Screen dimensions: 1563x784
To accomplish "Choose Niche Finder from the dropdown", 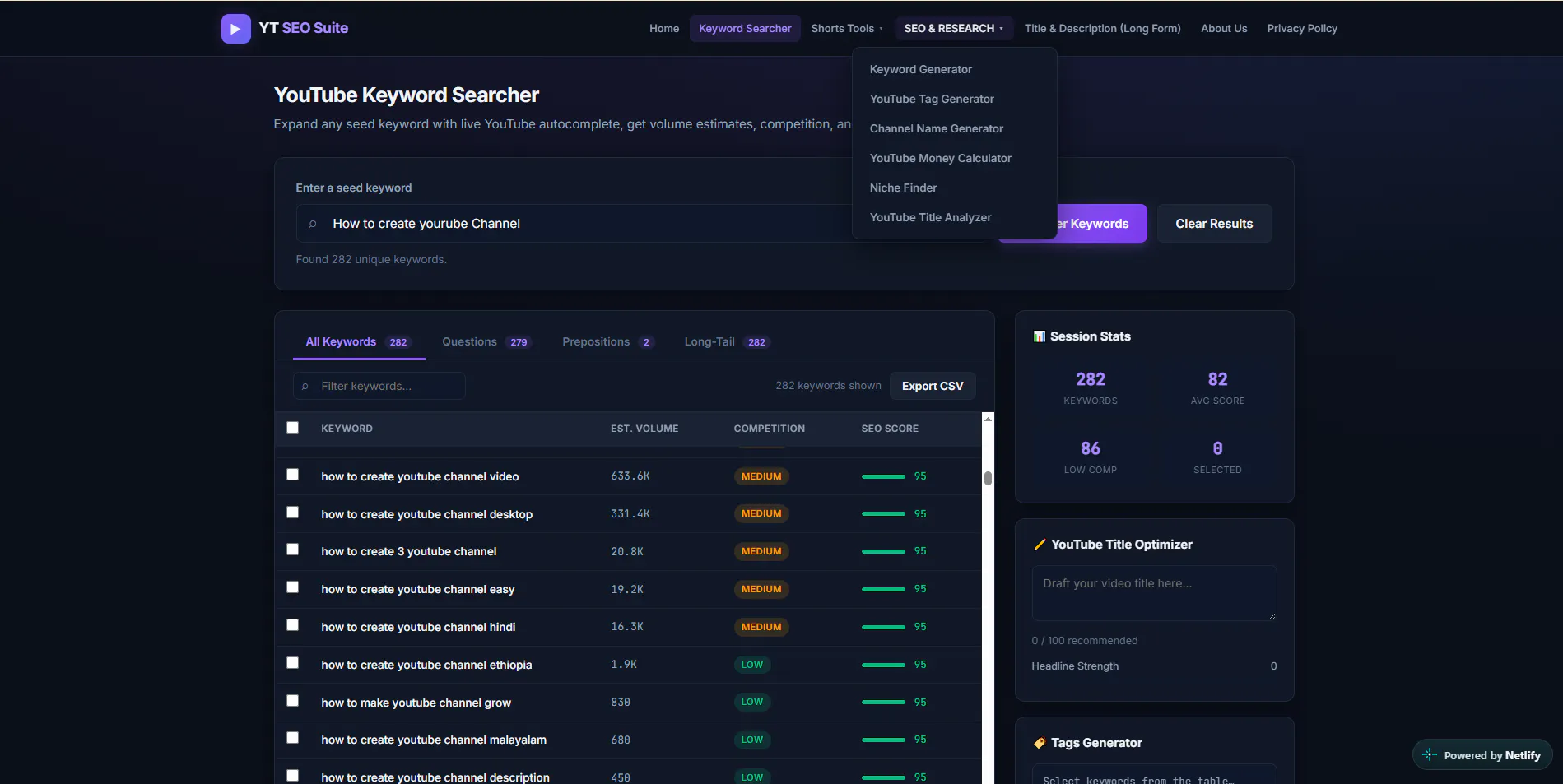I will click(903, 188).
